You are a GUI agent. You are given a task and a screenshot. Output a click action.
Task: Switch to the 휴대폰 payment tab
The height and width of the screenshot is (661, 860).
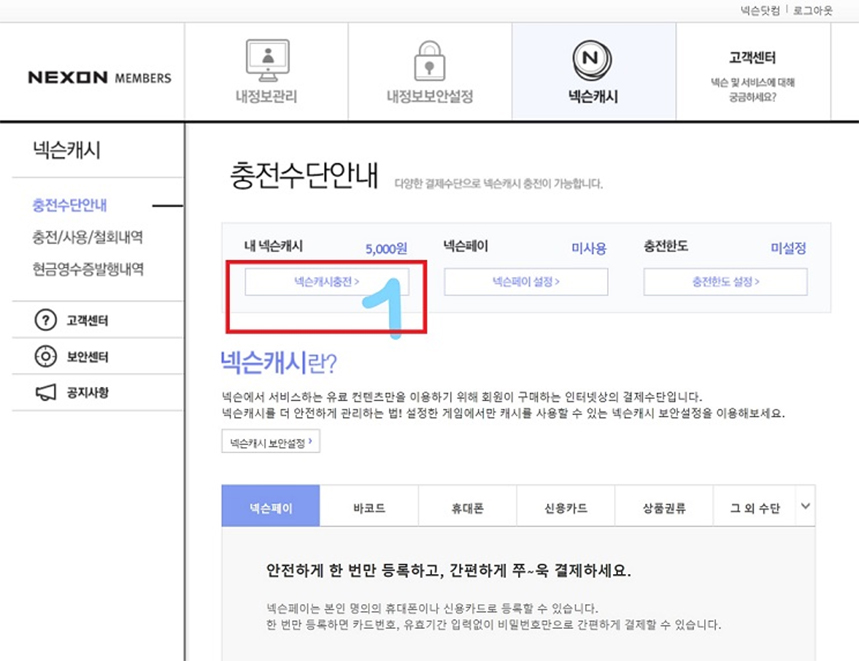[x=467, y=506]
